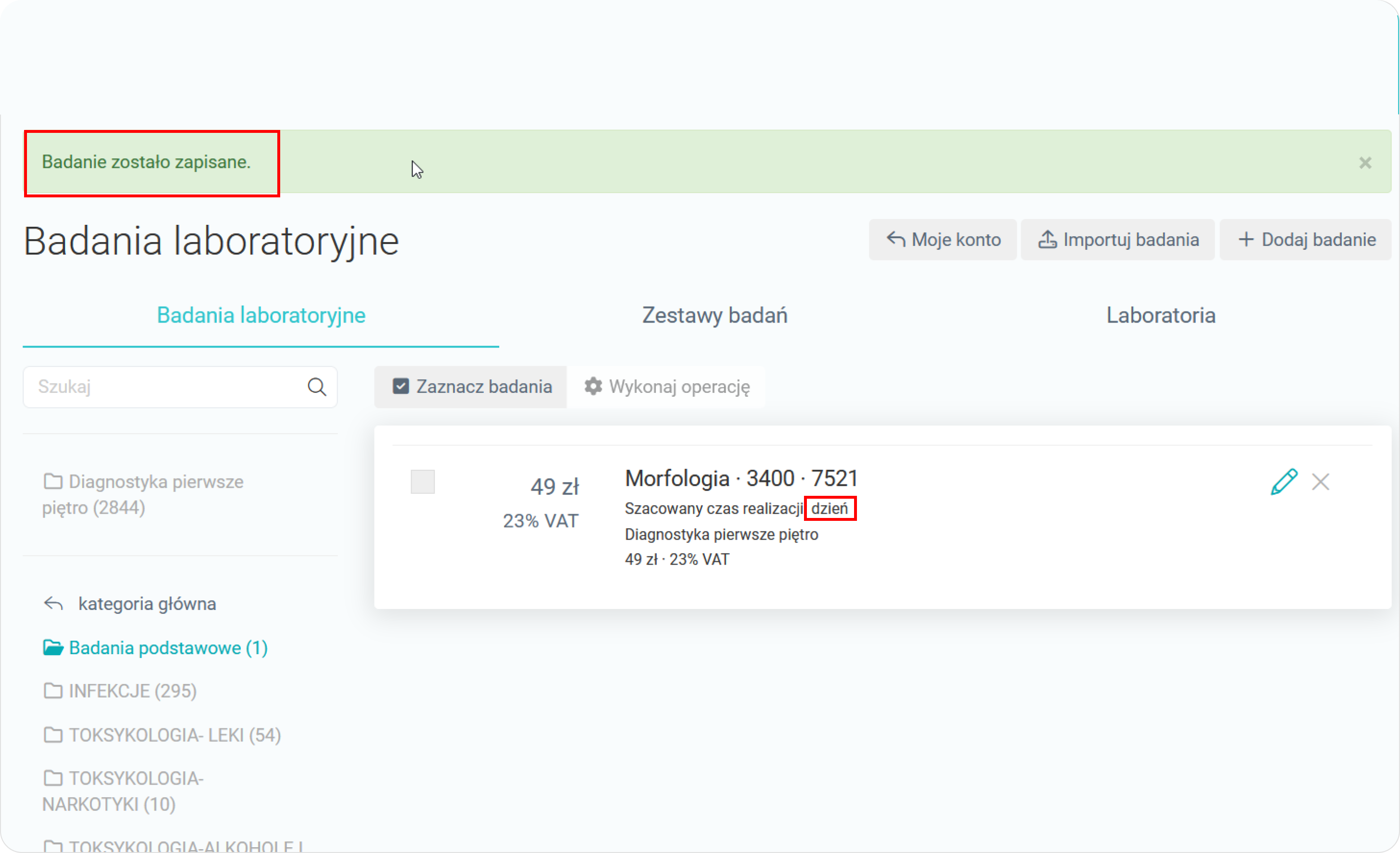Dismiss the green saved notification banner
Image resolution: width=1400 pixels, height=853 pixels.
(1365, 163)
